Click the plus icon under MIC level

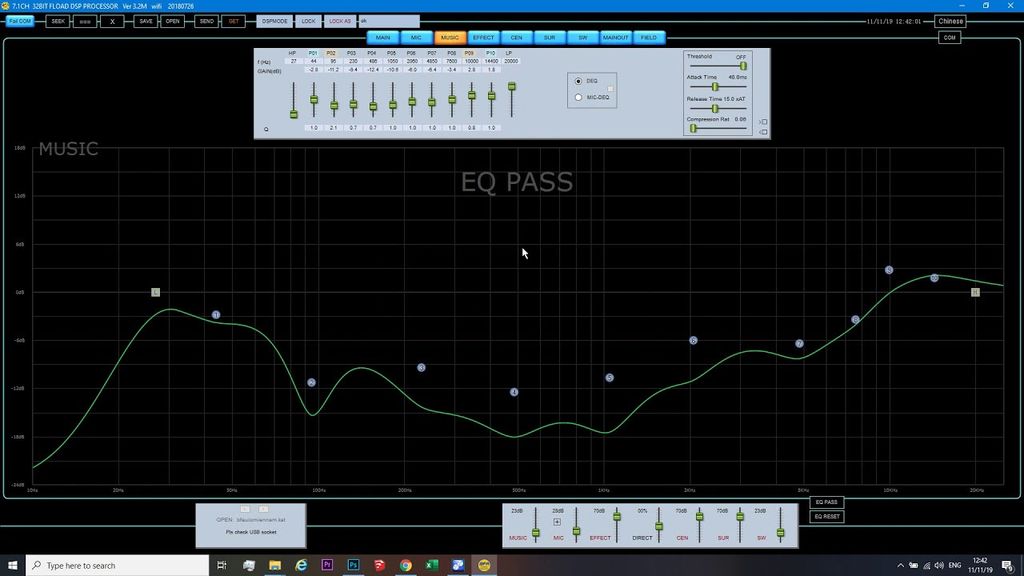point(557,522)
